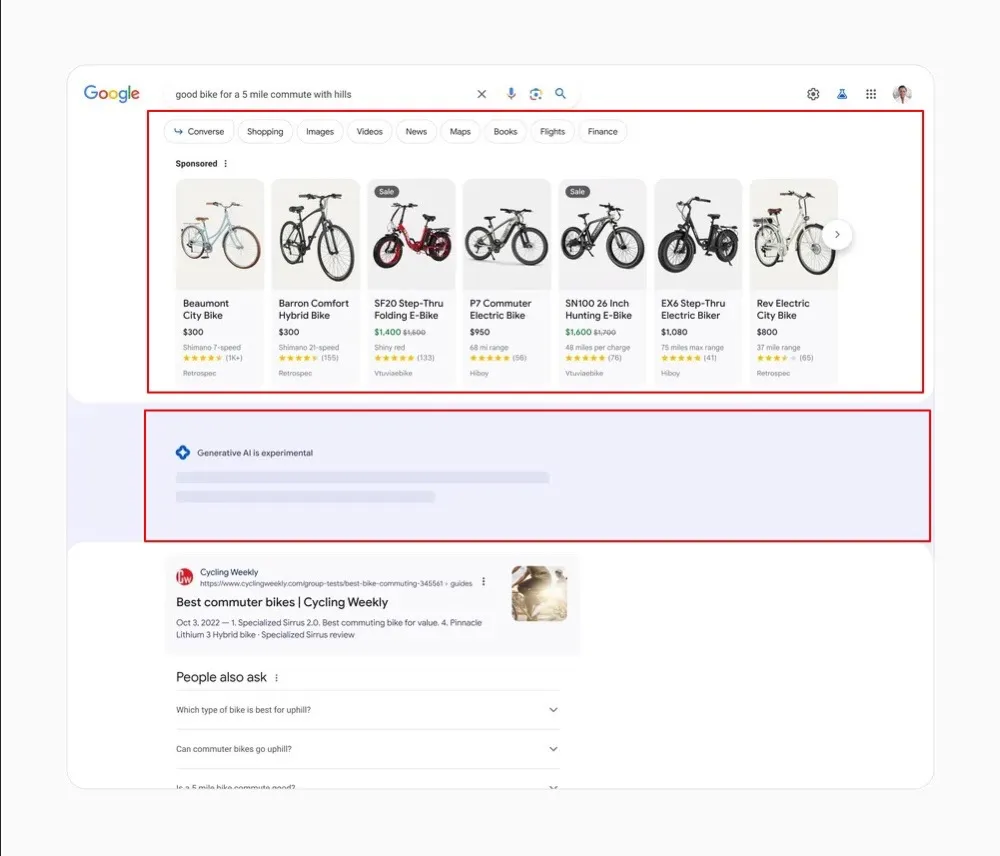The height and width of the screenshot is (856, 1000).
Task: Open settings gear icon
Action: point(813,94)
